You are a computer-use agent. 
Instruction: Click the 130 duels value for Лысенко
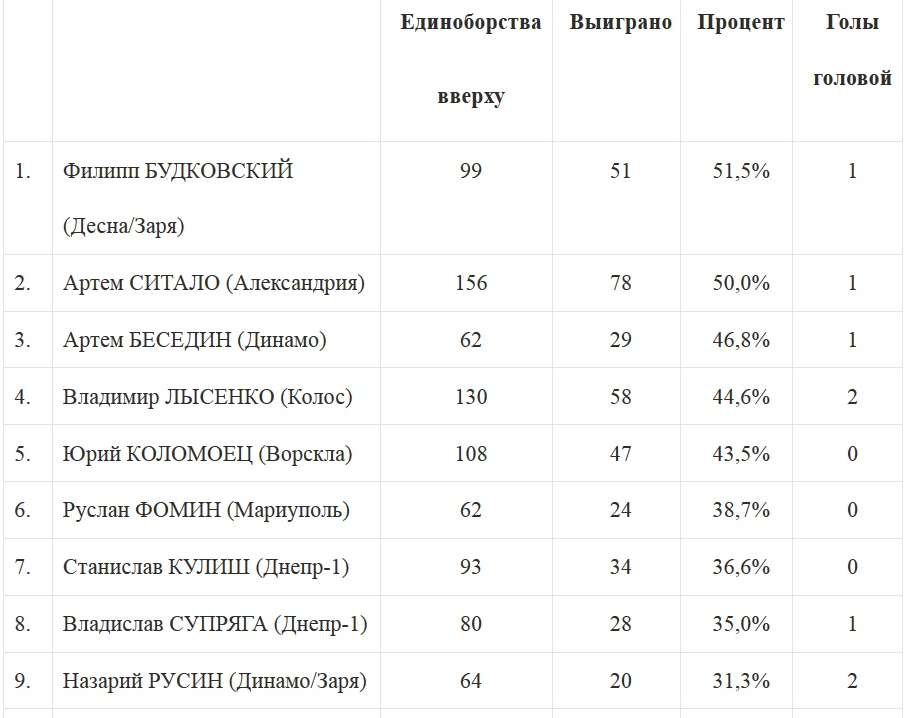tap(470, 397)
